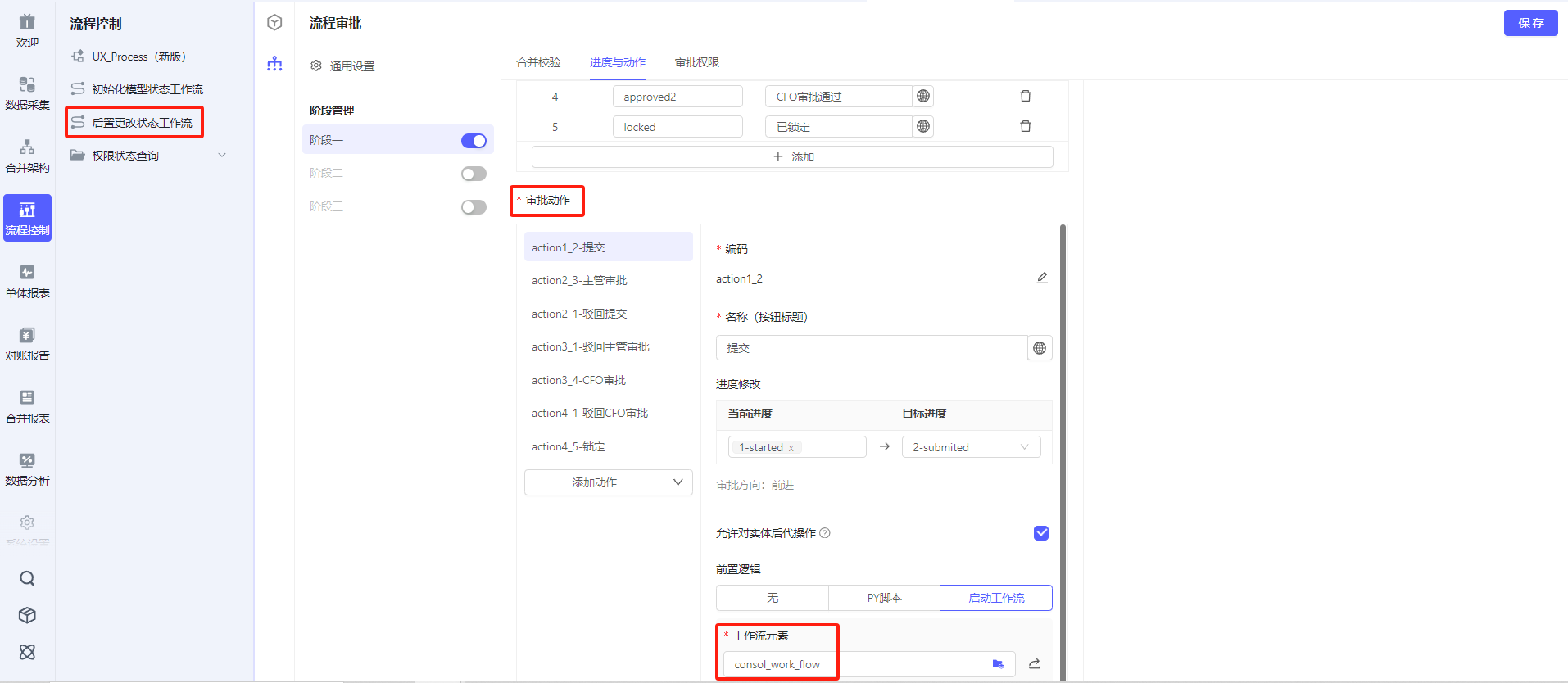
Task: Delete the approved2 row with trash icon
Action: [x=1025, y=97]
